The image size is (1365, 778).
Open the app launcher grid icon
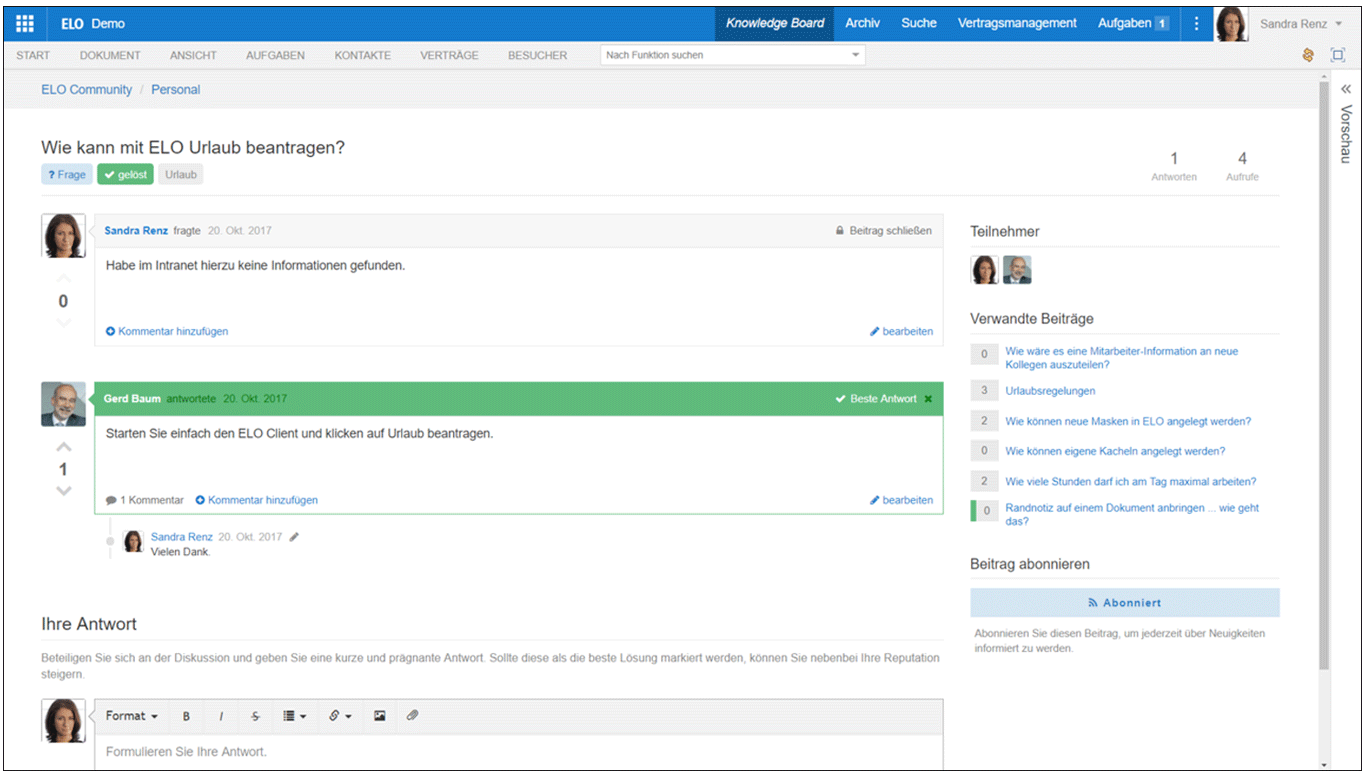[x=25, y=23]
